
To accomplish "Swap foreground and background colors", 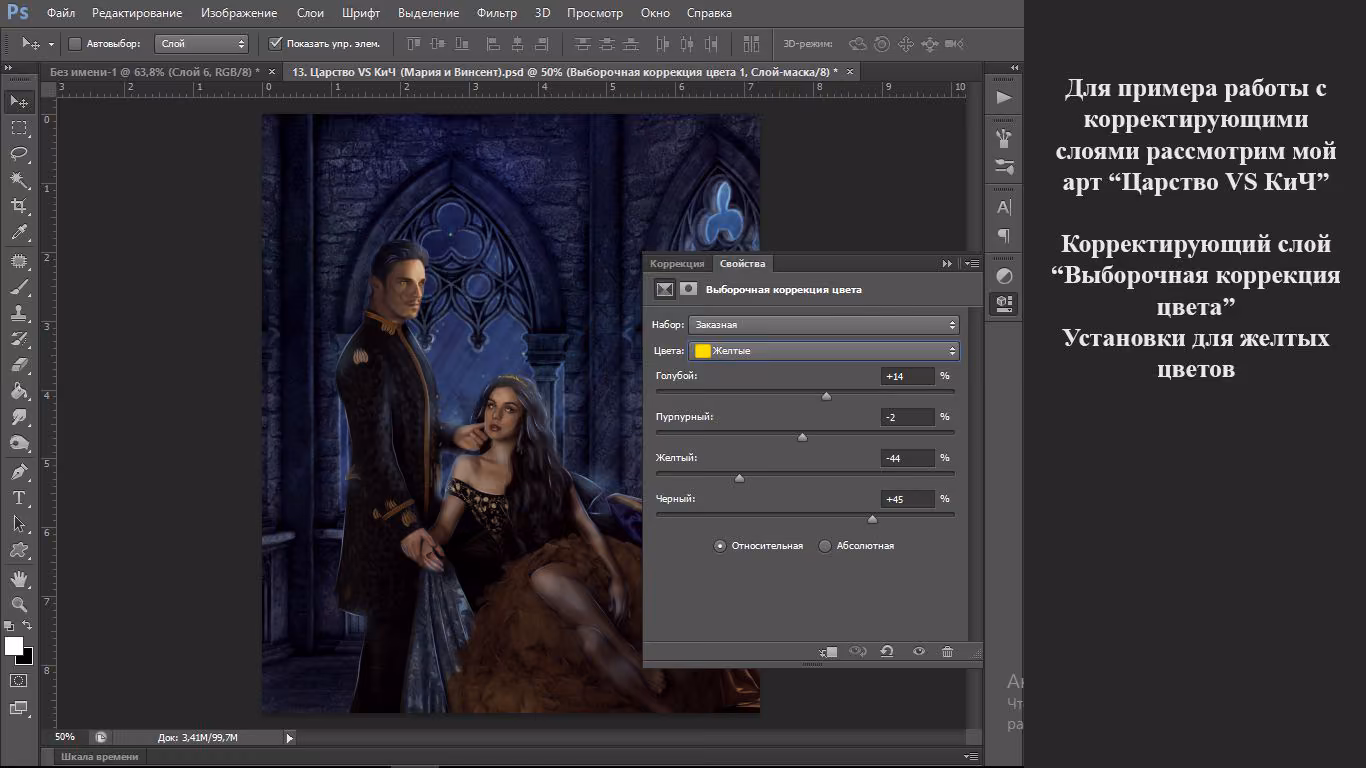I will 28,625.
